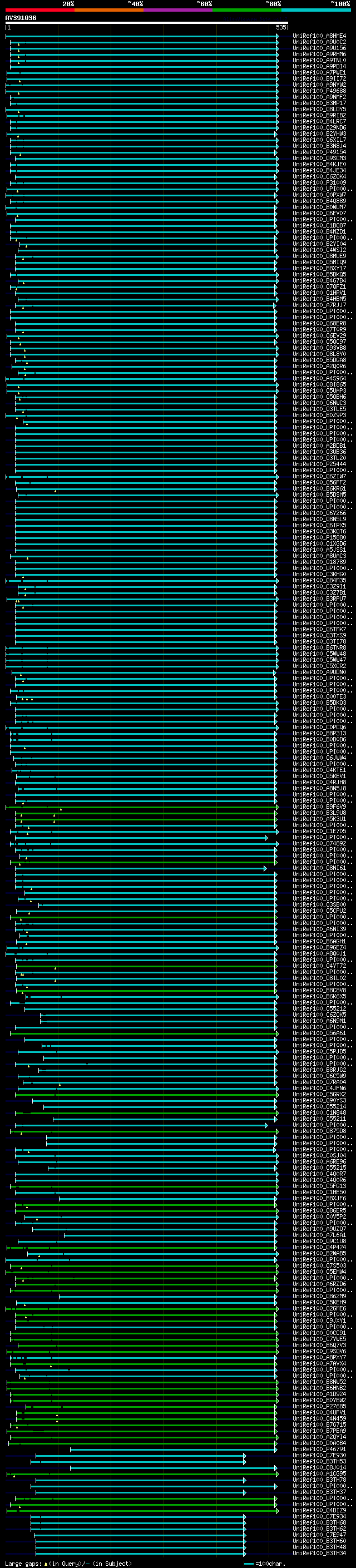The height and width of the screenshot is (1568, 356).
Task: Select hit label UniRef100_B3TH34
Action: pos(319,1553)
